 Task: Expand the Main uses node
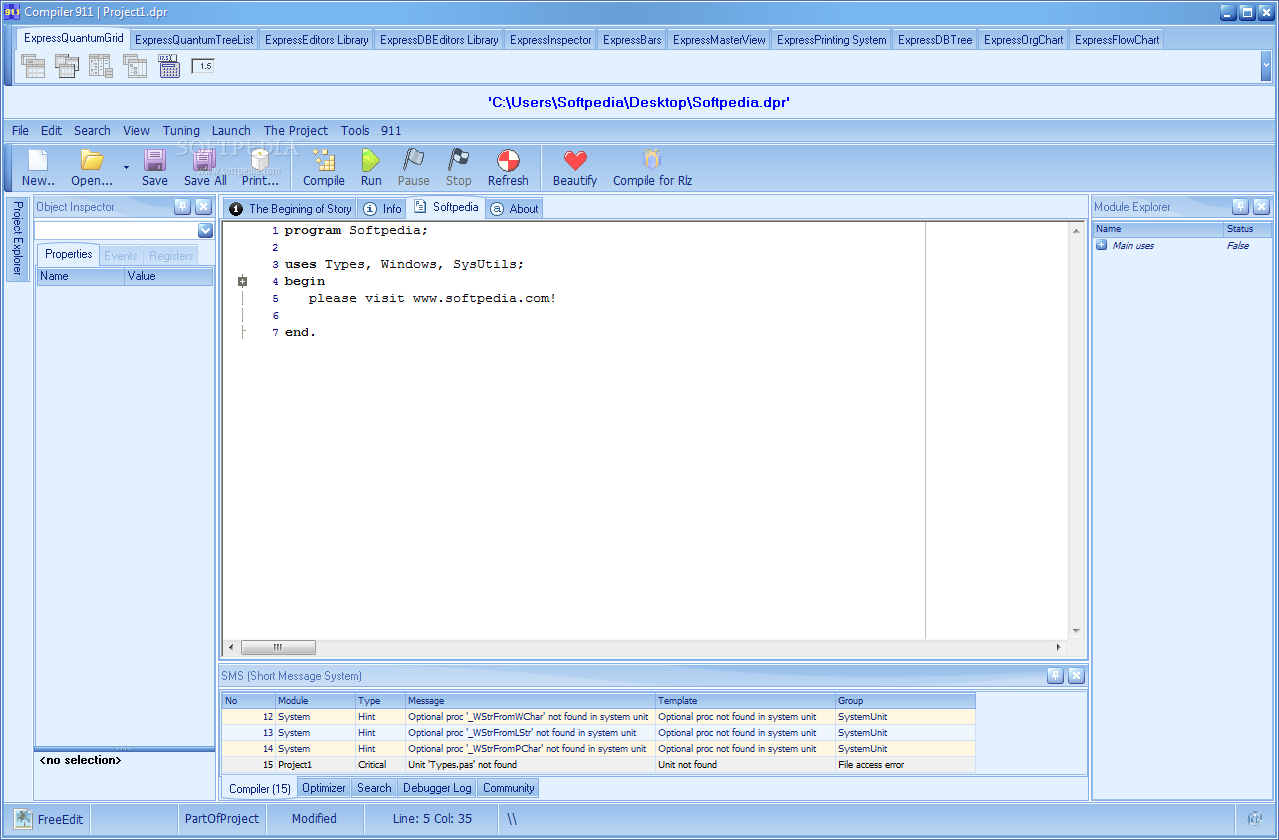1101,245
